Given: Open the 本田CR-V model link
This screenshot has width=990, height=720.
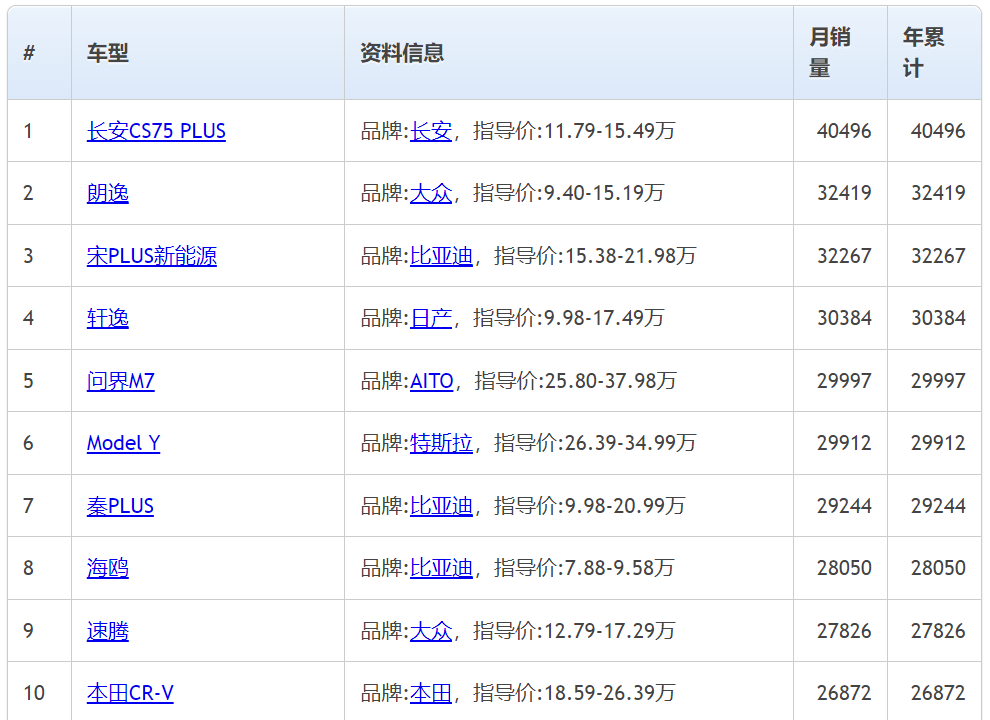Looking at the screenshot, I should (x=130, y=693).
